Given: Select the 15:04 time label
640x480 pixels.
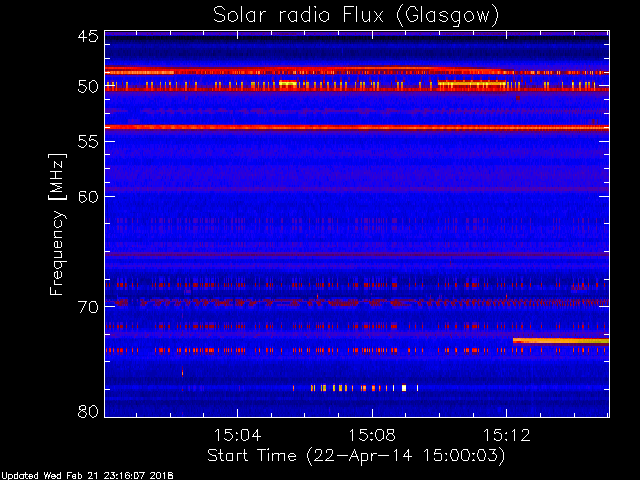Looking at the screenshot, I should pyautogui.click(x=237, y=435).
